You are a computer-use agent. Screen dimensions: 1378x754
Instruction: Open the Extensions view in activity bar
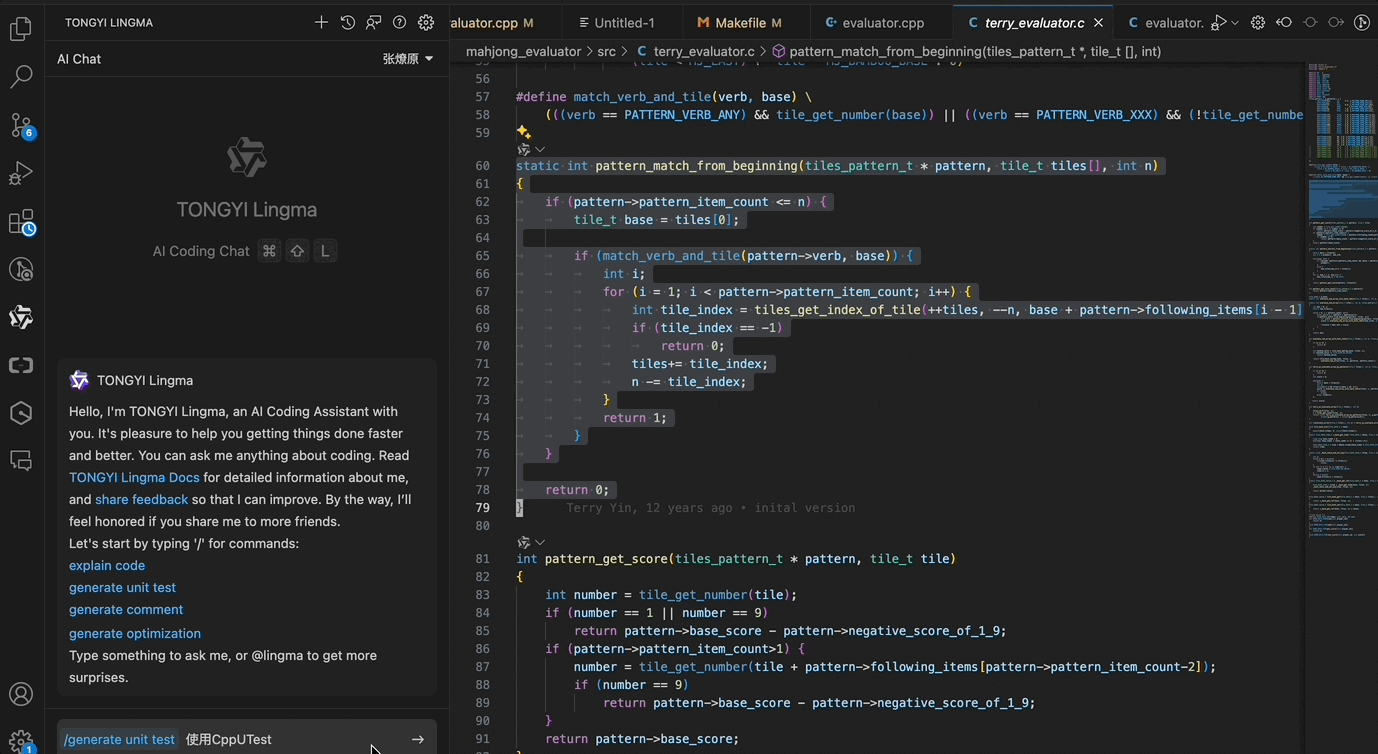(x=21, y=222)
